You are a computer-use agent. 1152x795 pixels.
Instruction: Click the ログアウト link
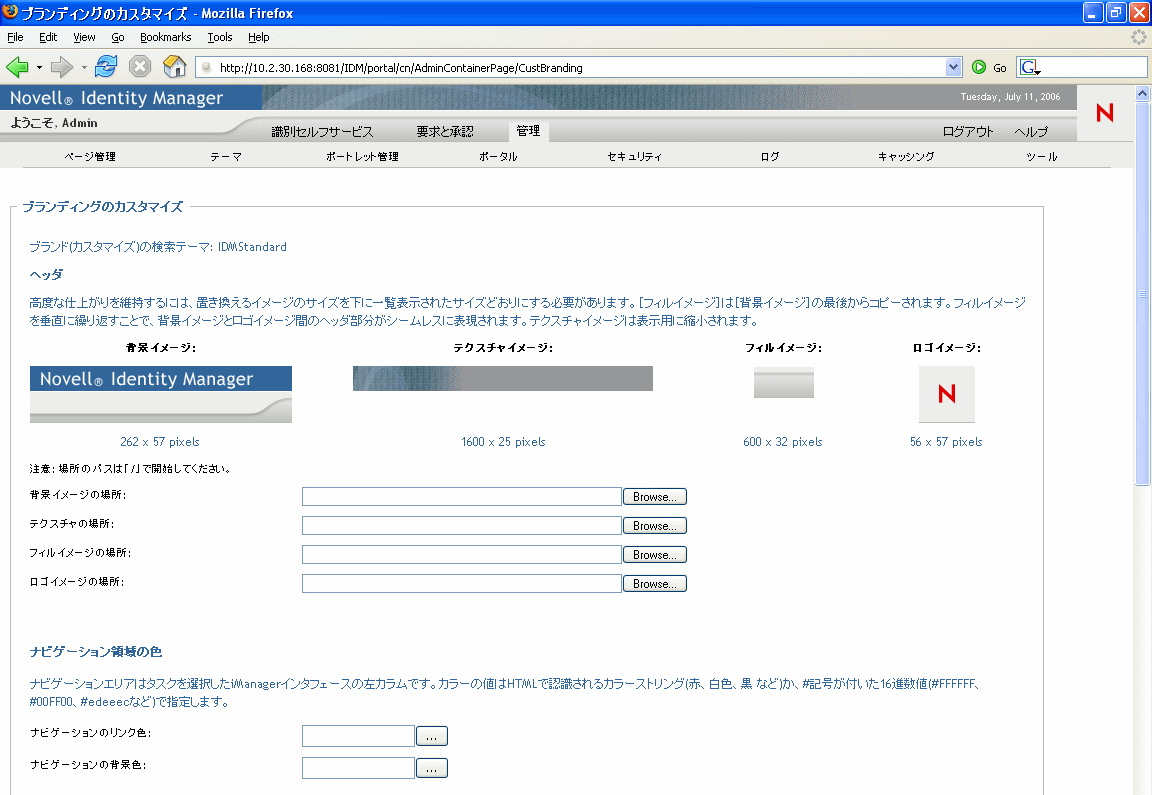966,131
